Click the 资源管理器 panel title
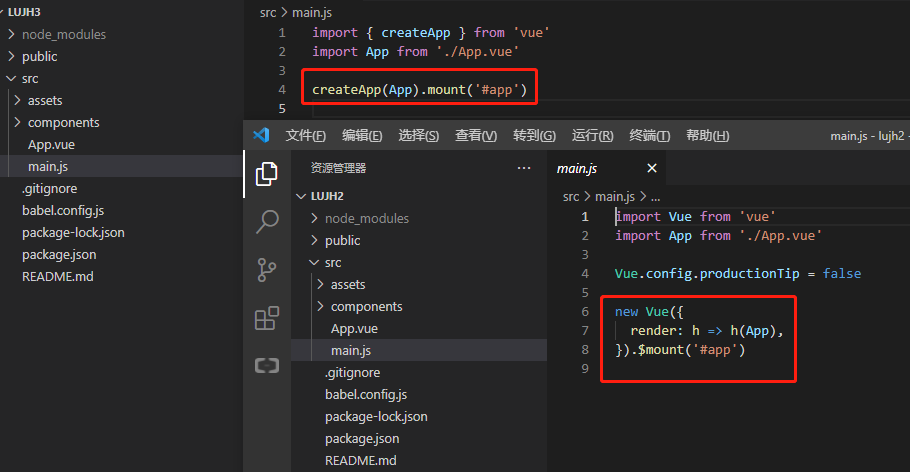 338,168
